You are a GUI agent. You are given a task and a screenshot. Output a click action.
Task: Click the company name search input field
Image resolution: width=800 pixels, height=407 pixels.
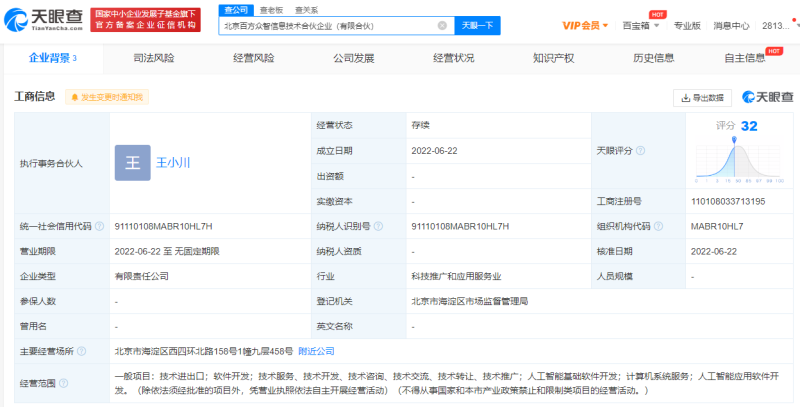(328, 25)
